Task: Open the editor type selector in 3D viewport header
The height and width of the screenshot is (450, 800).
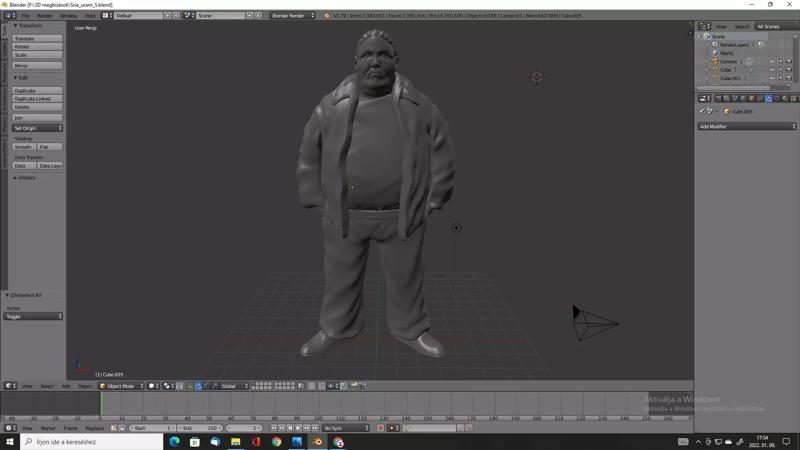Action: 10,386
